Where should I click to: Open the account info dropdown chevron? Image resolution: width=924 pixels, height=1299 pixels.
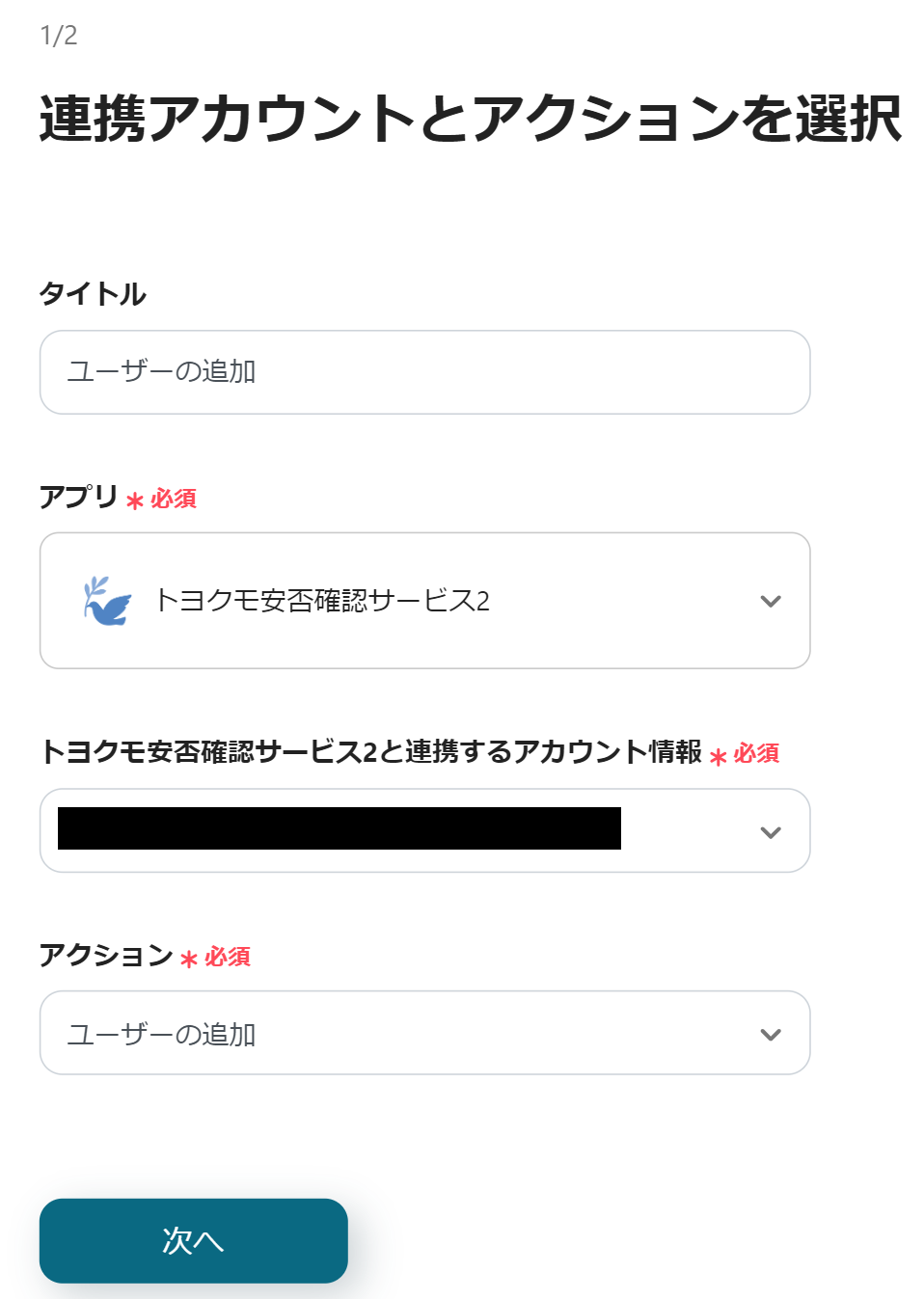tap(770, 831)
